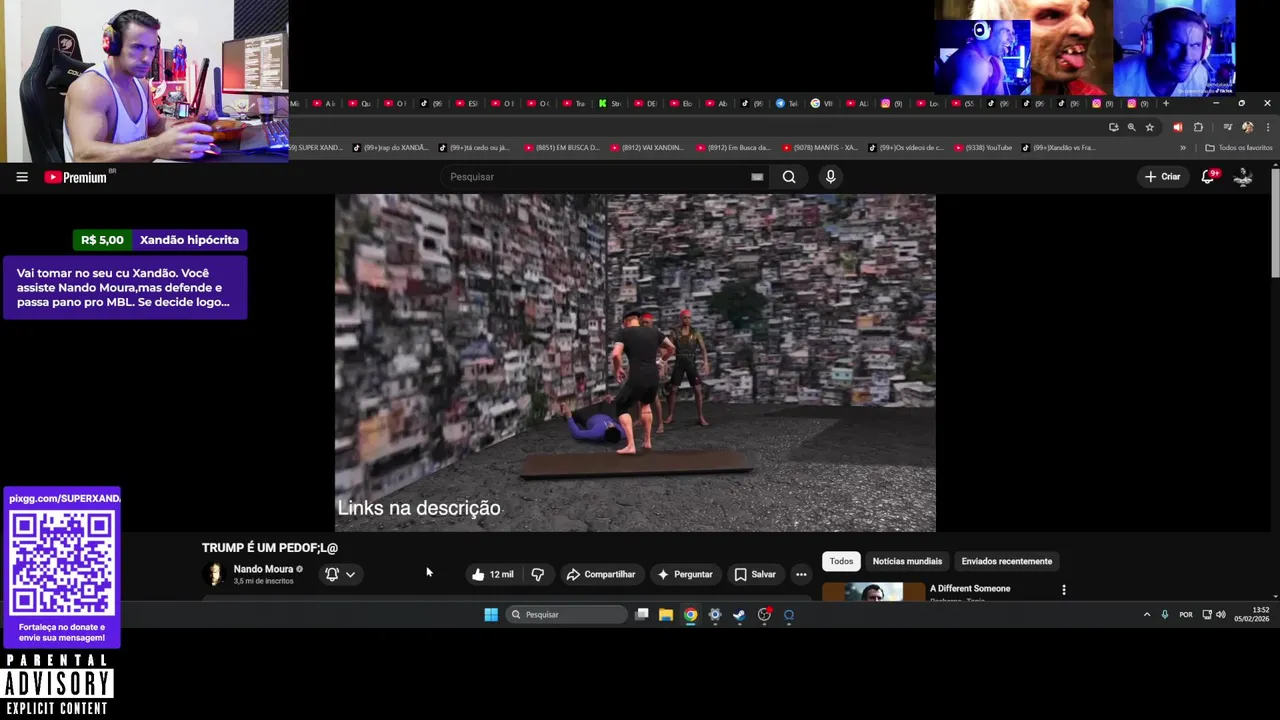Select the Enviados recentemente filter chip
Viewport: 1280px width, 720px height.
[x=1007, y=561]
